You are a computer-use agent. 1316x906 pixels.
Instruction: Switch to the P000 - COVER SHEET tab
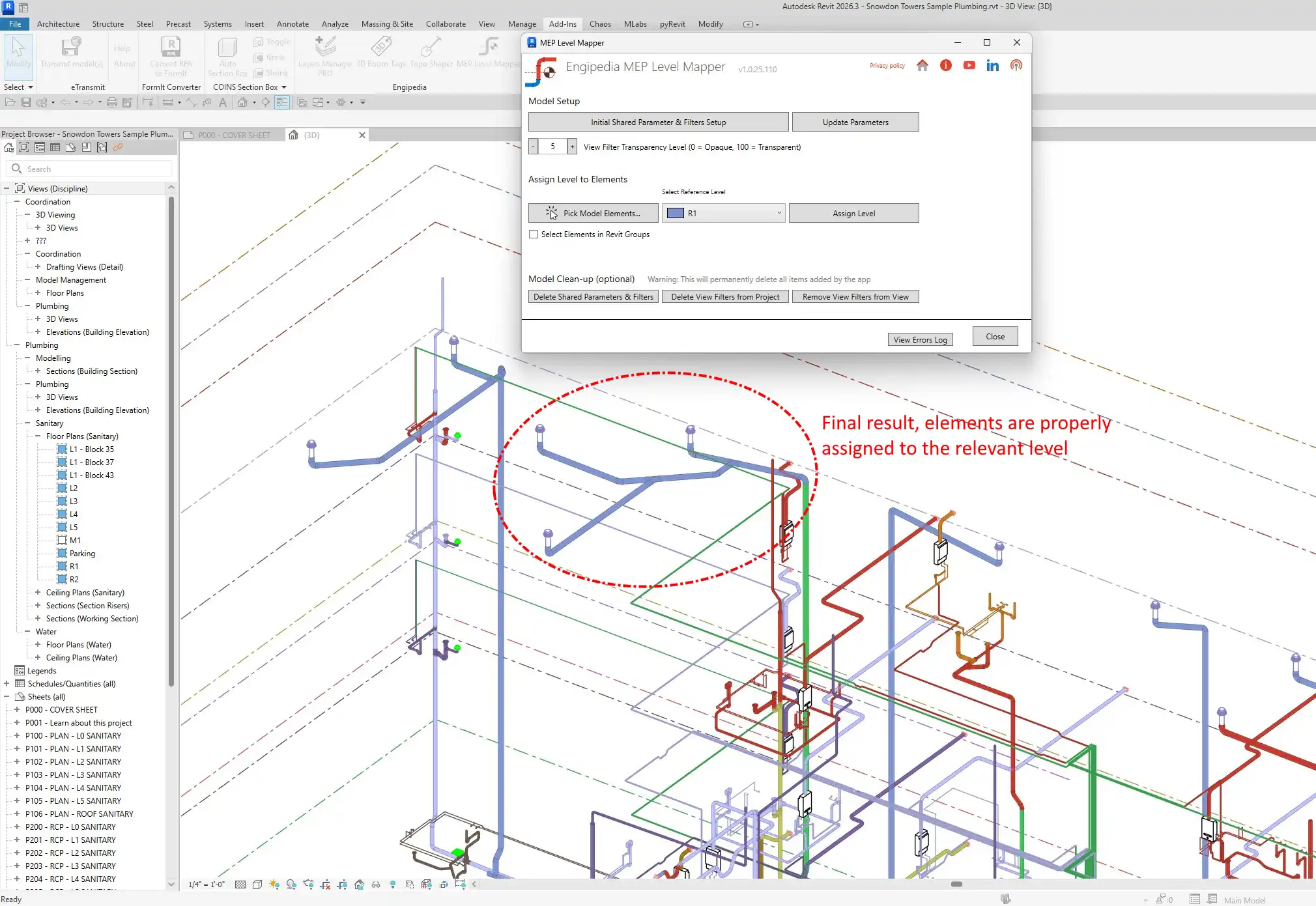pos(233,135)
